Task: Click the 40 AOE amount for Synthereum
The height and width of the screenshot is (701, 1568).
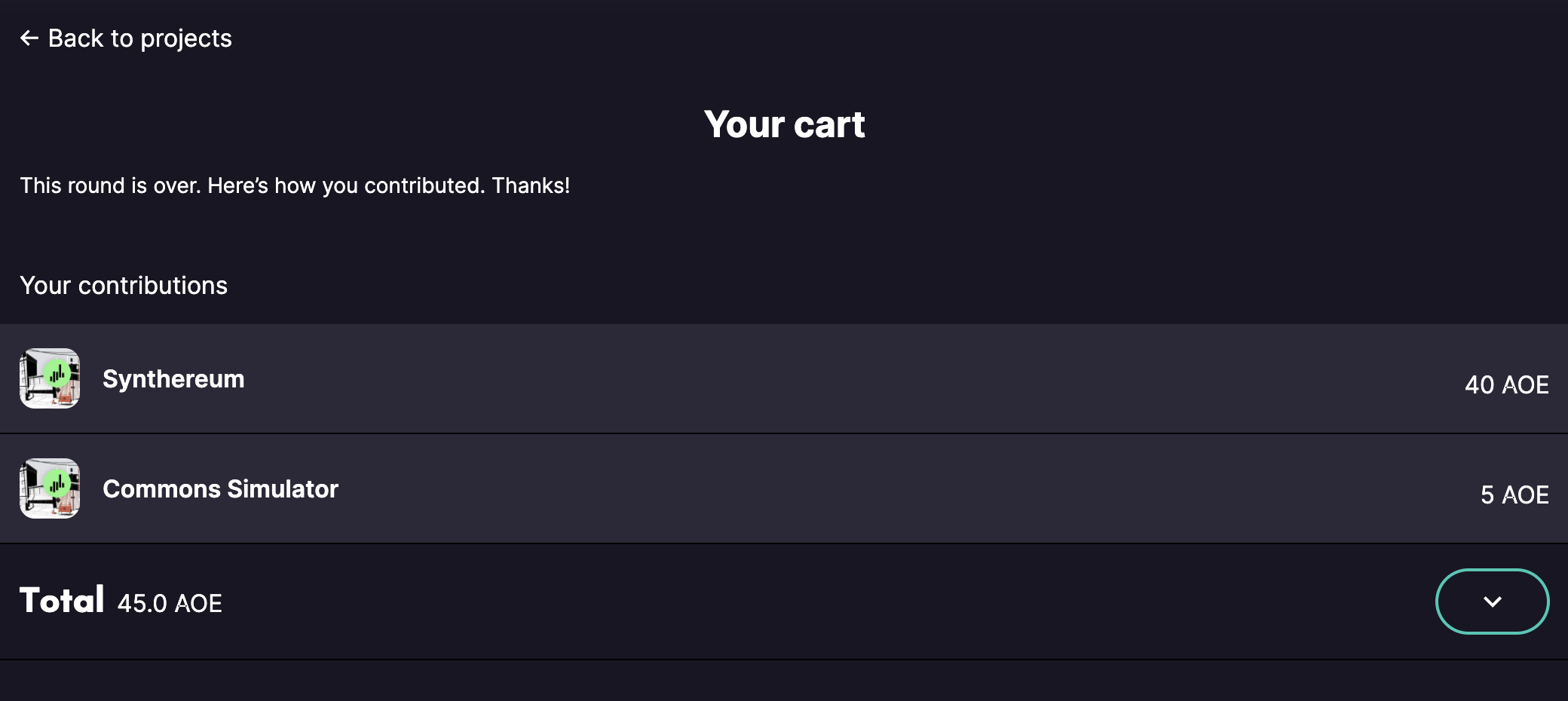Action: coord(1505,384)
